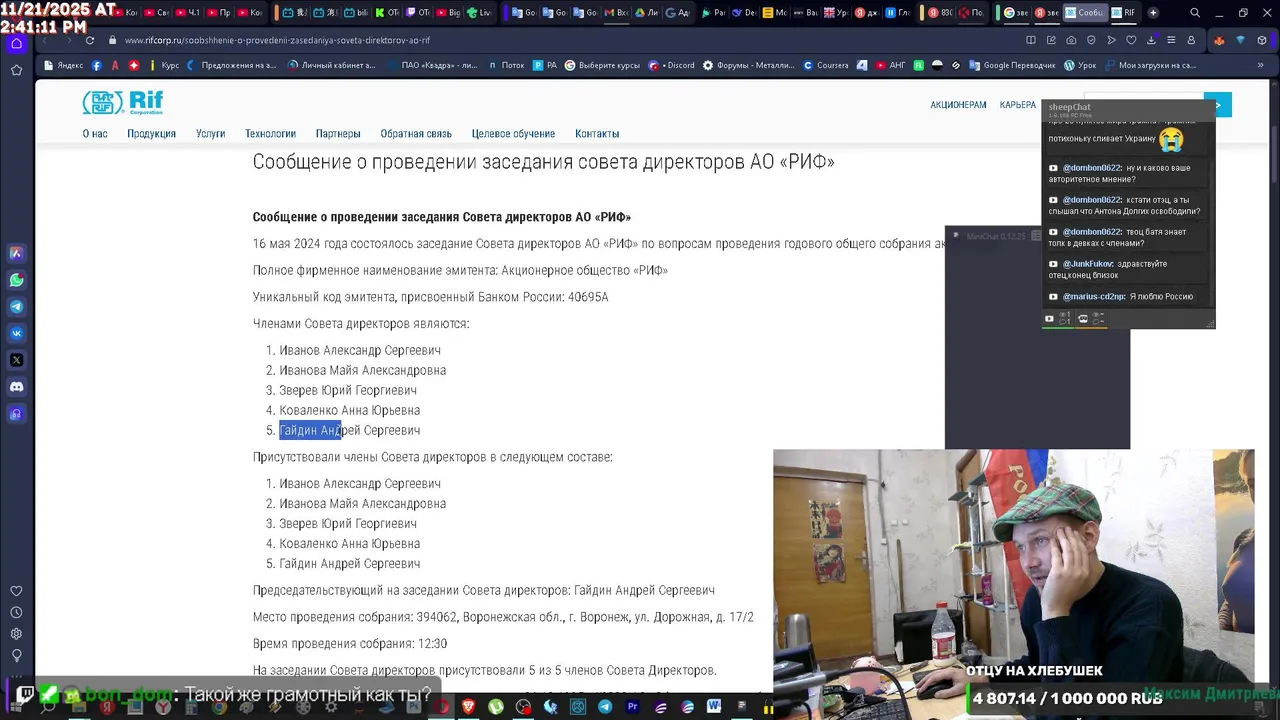Viewport: 1280px width, 720px height.
Task: Switch to the 'RIF' browser tab
Action: click(1123, 13)
